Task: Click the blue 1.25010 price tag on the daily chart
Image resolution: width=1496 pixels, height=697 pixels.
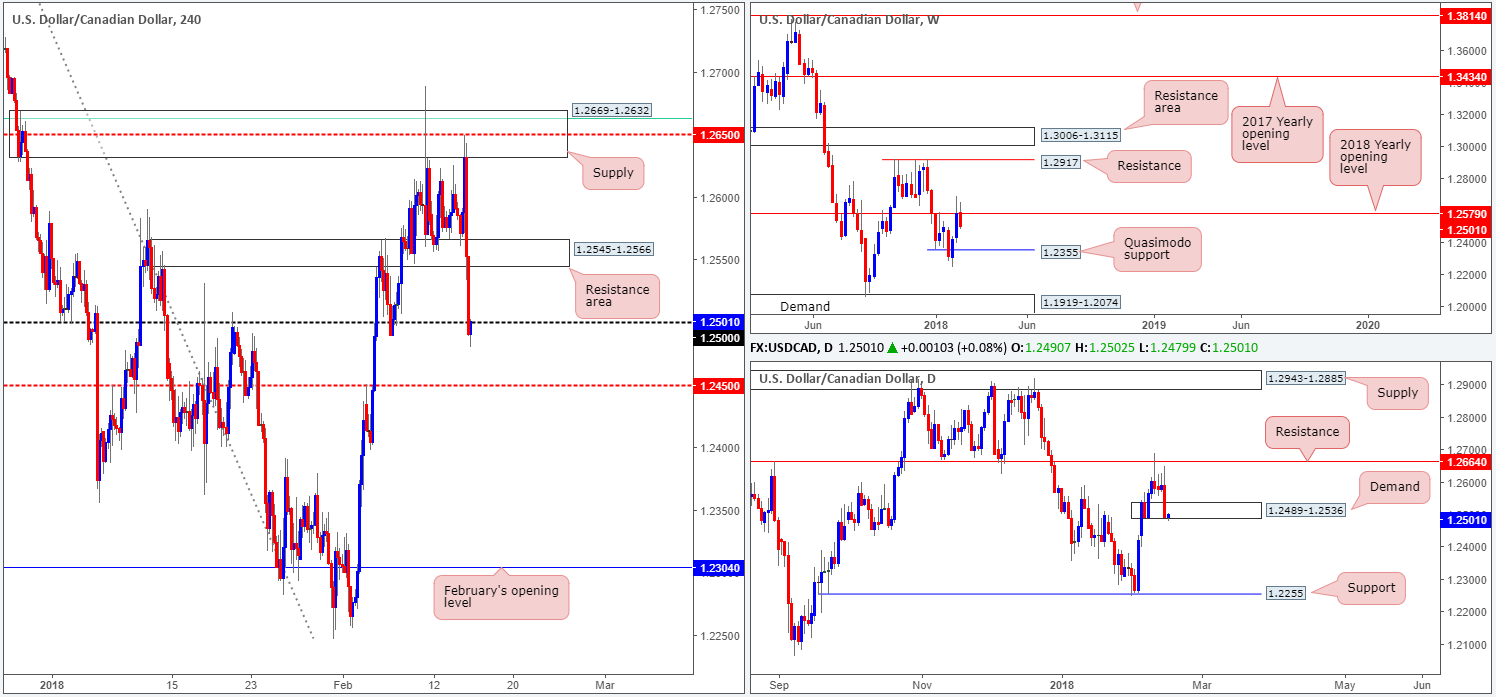Action: coord(1467,520)
